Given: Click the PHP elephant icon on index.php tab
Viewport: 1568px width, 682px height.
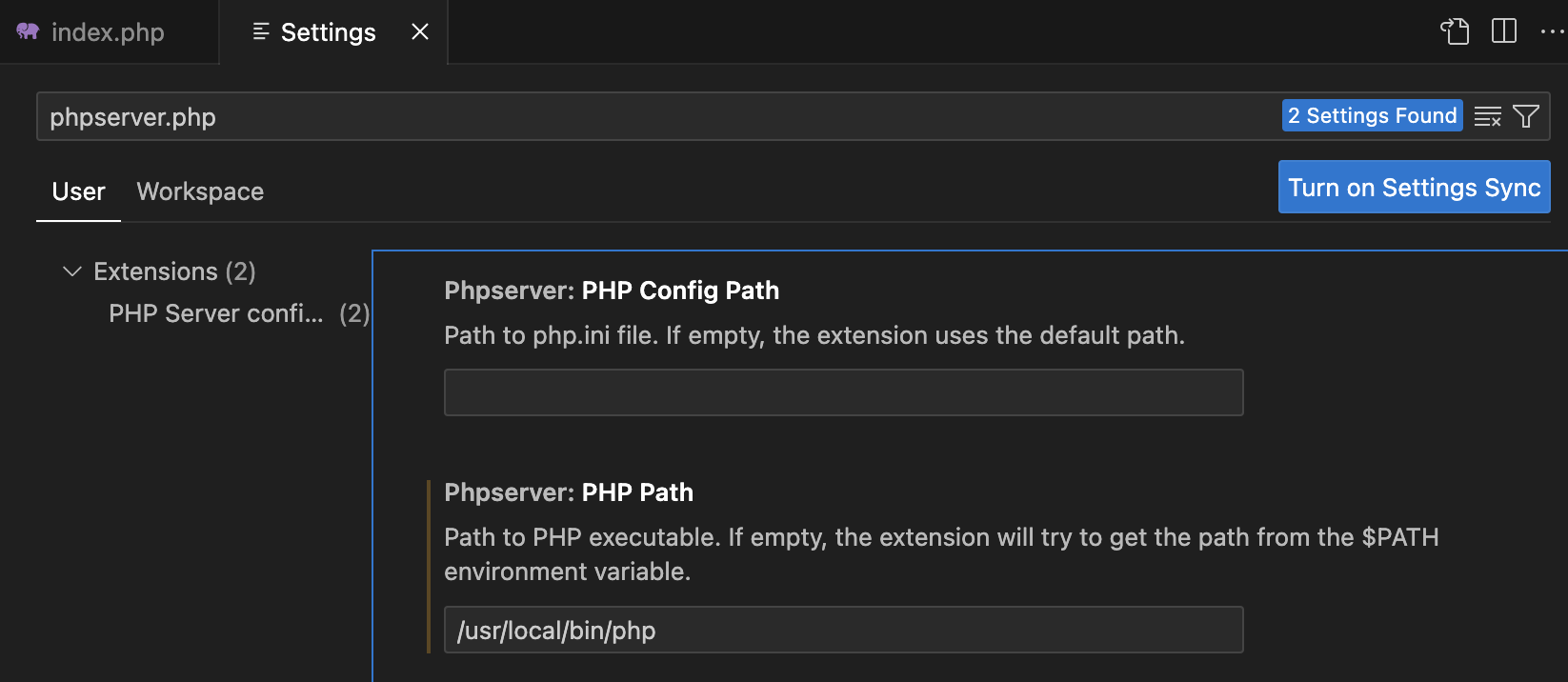Looking at the screenshot, I should coord(27,31).
